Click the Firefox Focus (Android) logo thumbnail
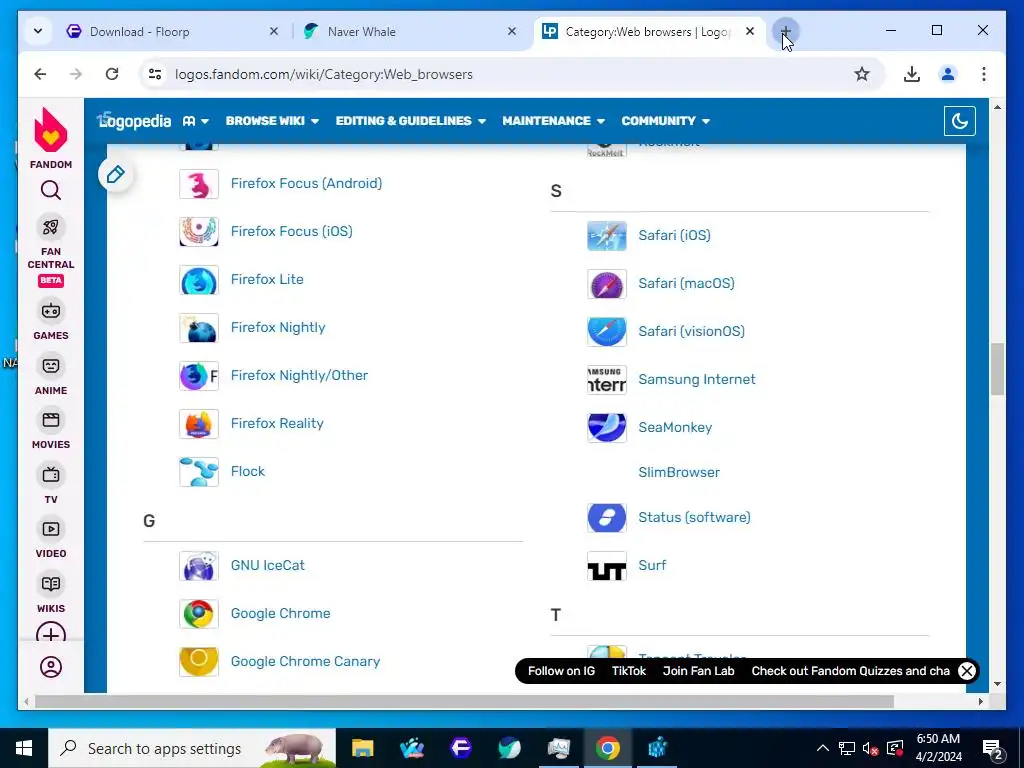Viewport: 1024px width, 768px height. point(199,184)
